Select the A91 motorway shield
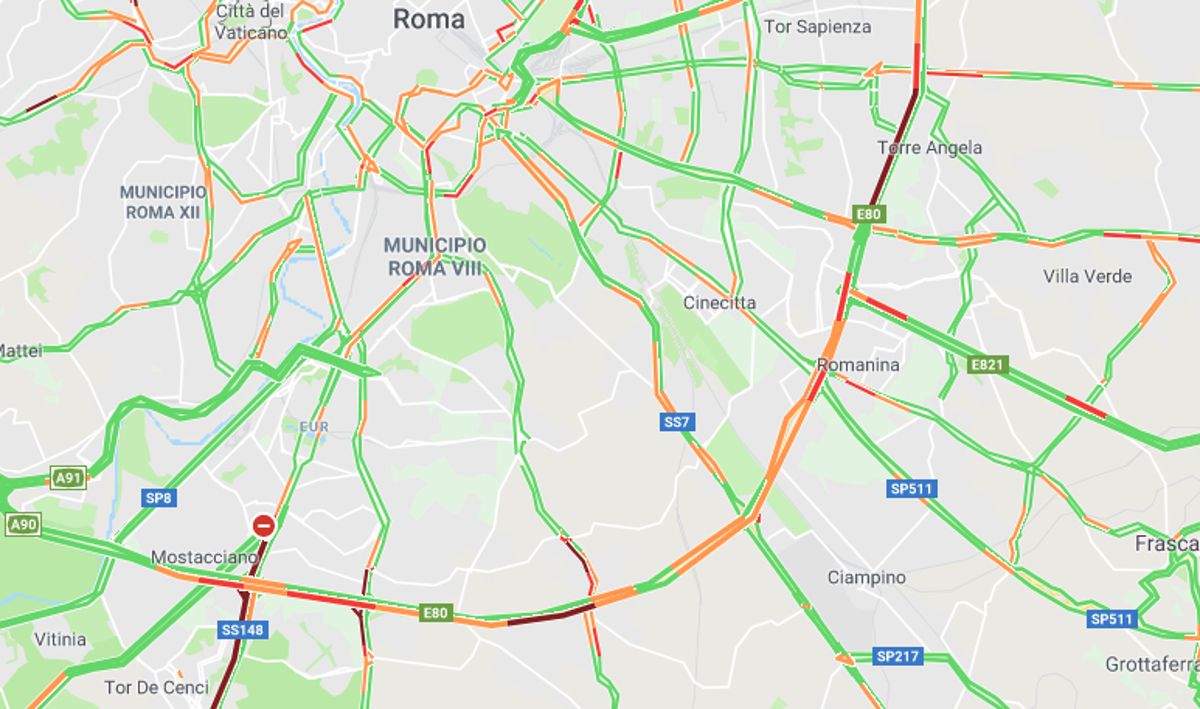The width and height of the screenshot is (1200, 709). (x=68, y=479)
